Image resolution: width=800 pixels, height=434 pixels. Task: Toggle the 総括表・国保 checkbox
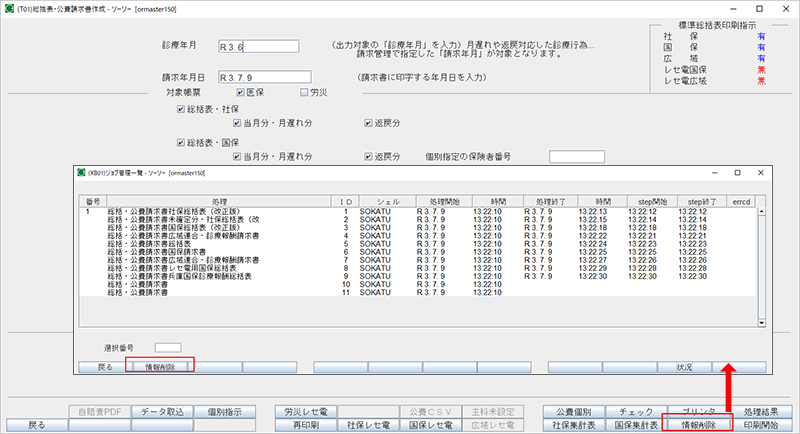coord(180,142)
